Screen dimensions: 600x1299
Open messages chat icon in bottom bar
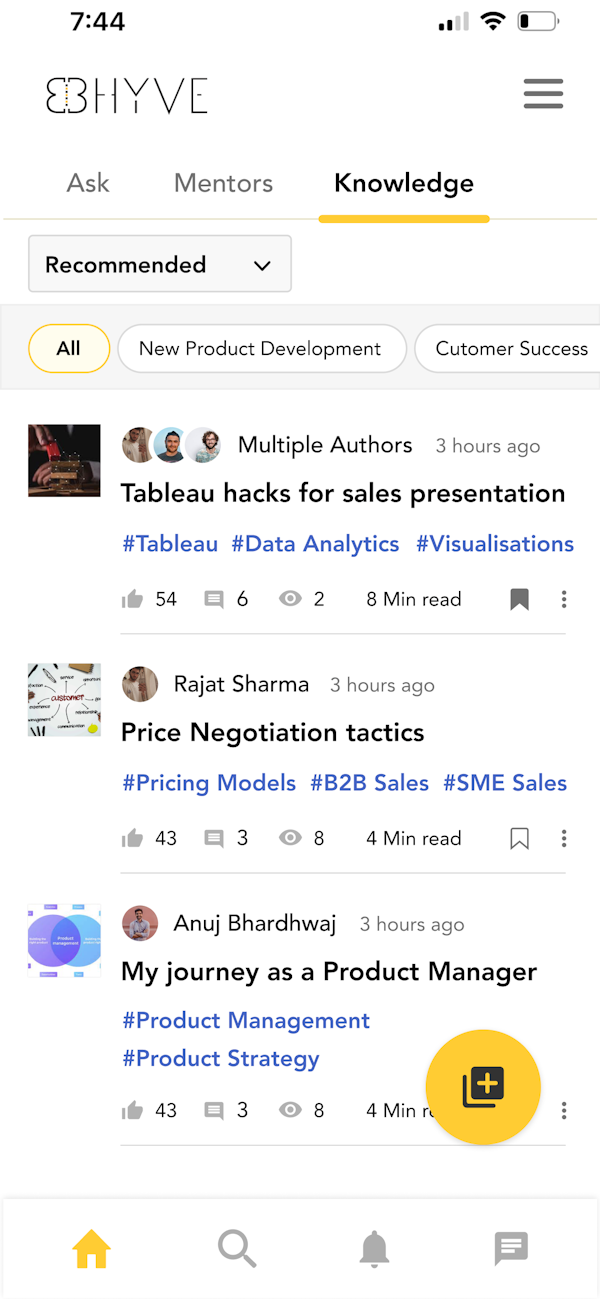click(511, 1248)
